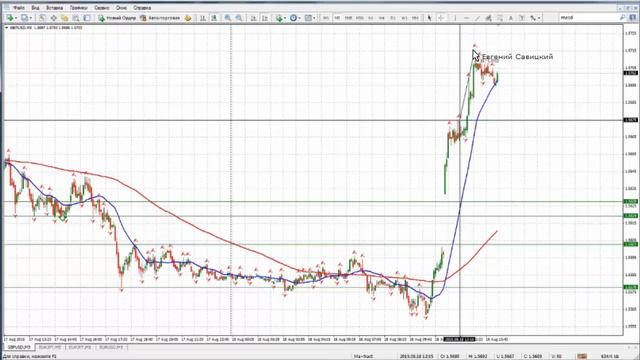Screen dimensions: 640x360
Task: Expand the Templates dropdown arrow
Action: 314,18
